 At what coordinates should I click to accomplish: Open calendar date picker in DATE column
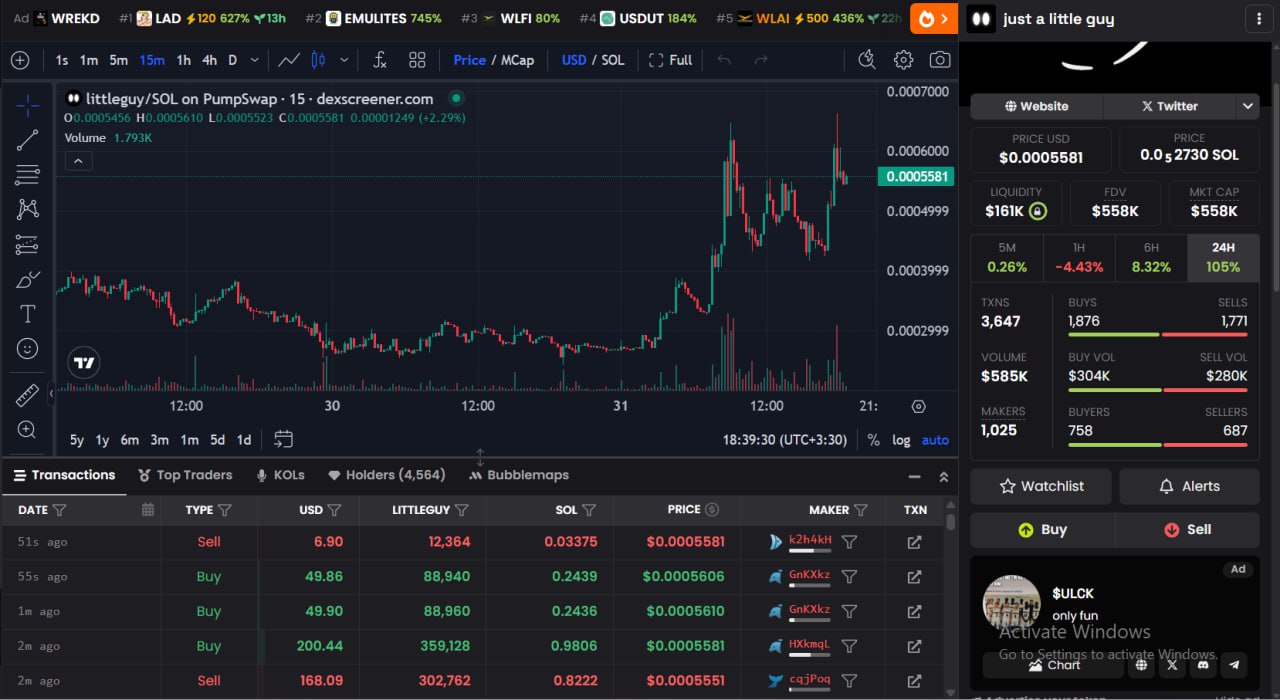click(x=148, y=510)
